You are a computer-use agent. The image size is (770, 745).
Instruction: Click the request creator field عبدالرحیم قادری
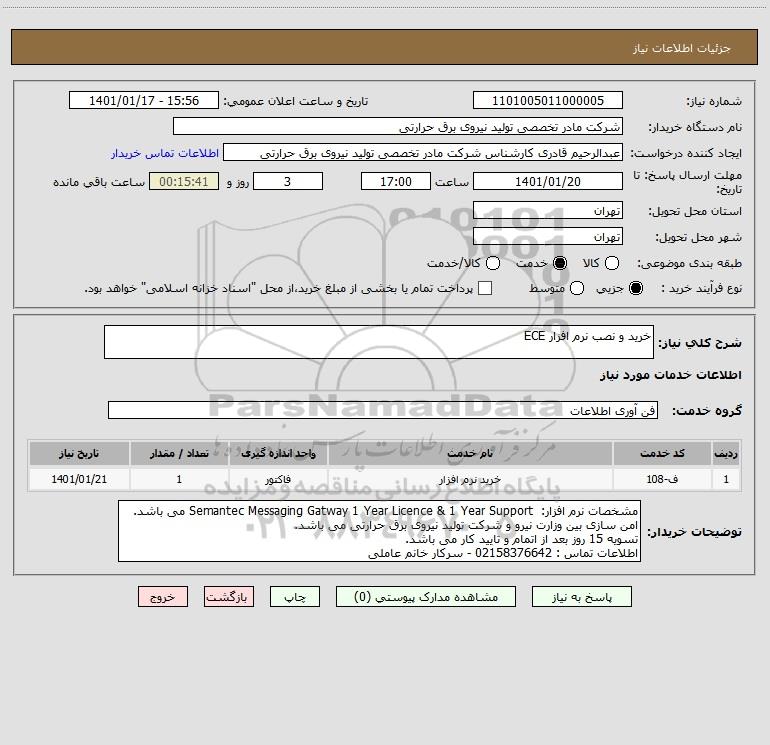[423, 152]
